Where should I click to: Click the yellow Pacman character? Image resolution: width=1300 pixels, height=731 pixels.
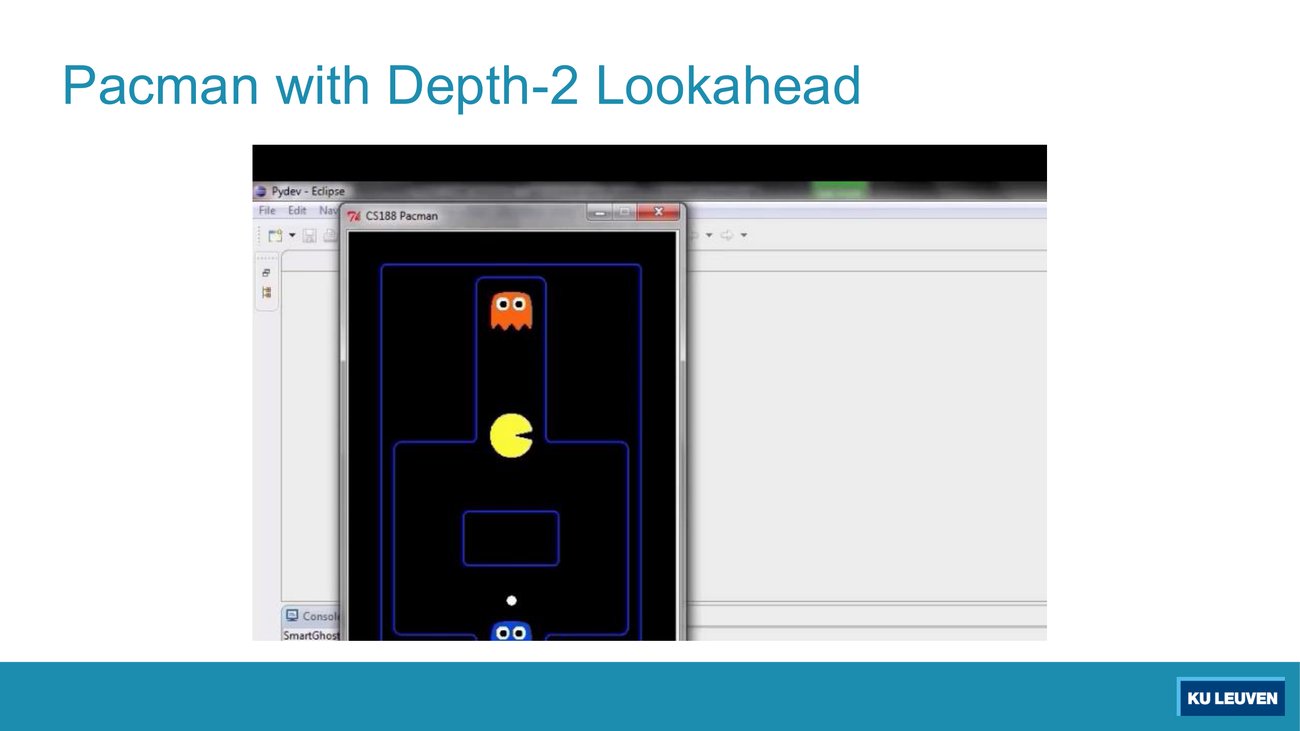(x=511, y=436)
